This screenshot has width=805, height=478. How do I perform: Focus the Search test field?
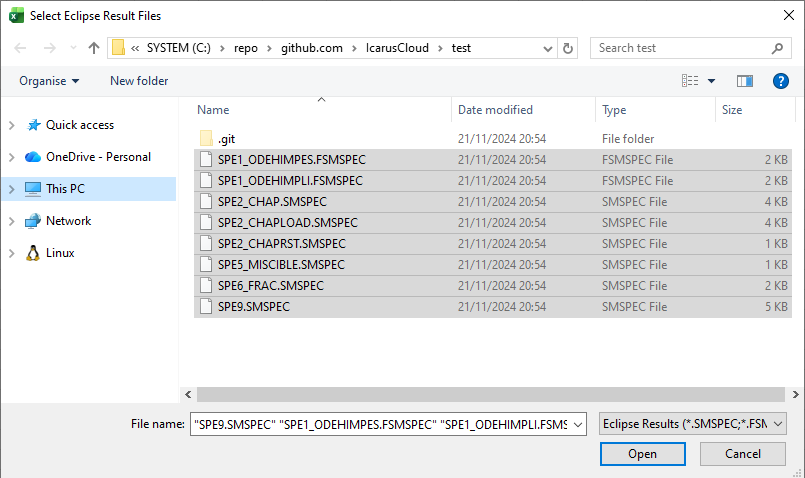(x=691, y=48)
